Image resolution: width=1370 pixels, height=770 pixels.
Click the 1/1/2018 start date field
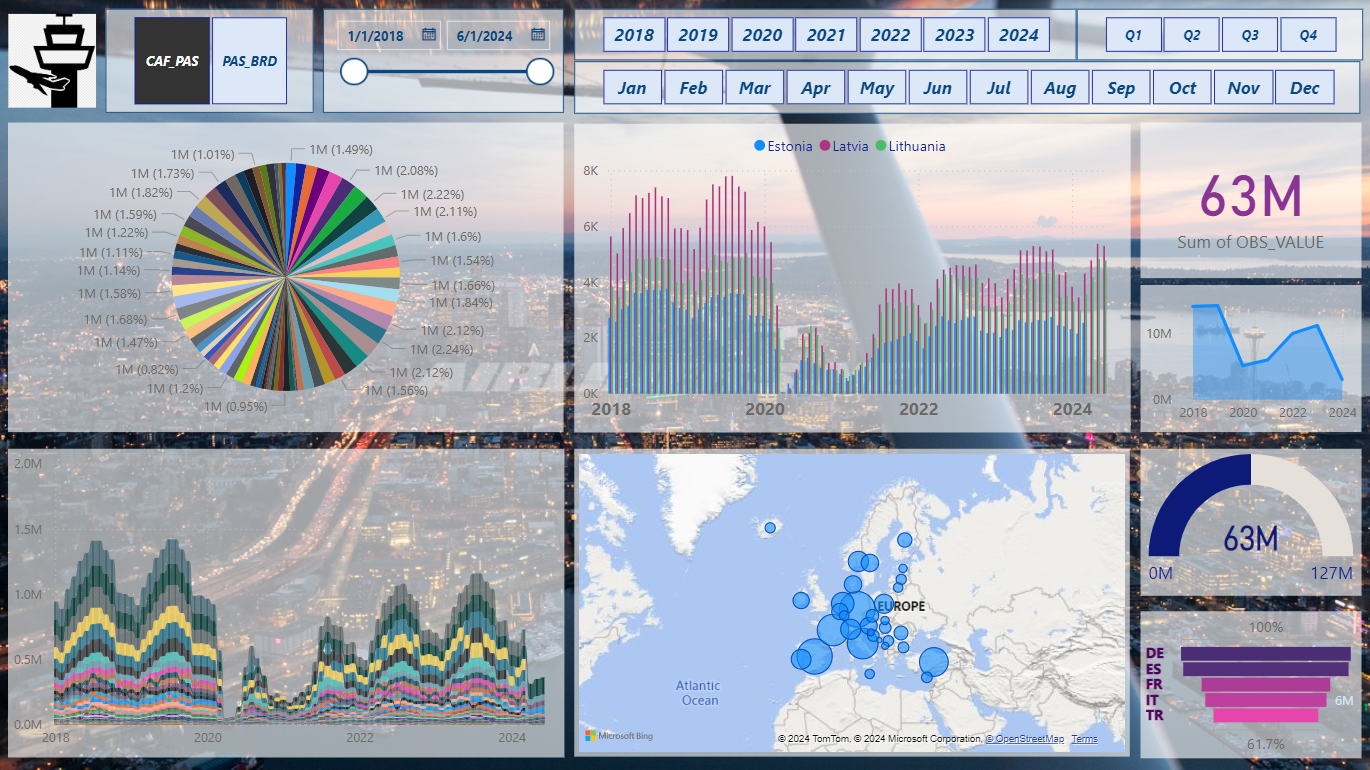(x=377, y=36)
